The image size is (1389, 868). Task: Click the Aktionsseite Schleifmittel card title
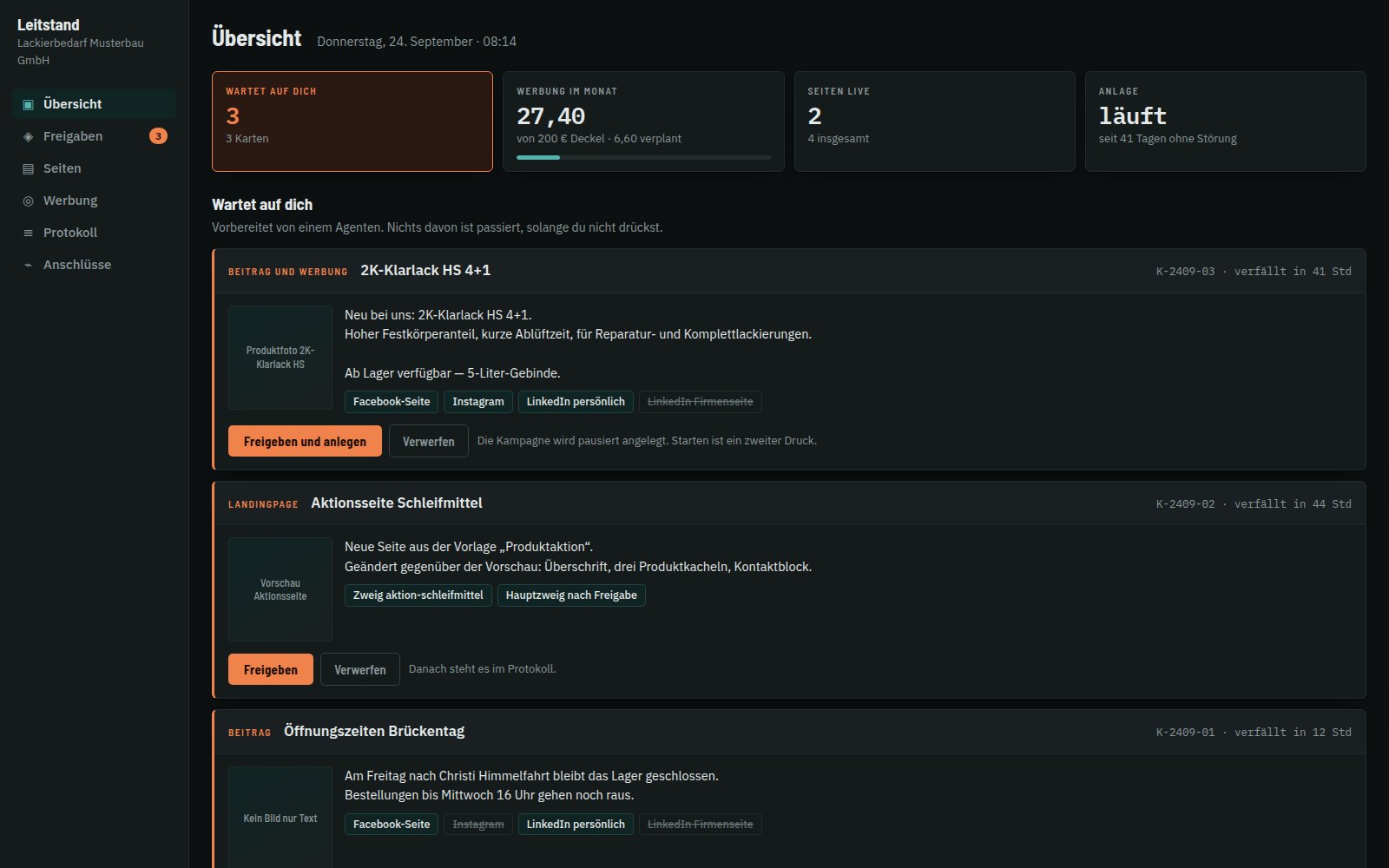[397, 503]
